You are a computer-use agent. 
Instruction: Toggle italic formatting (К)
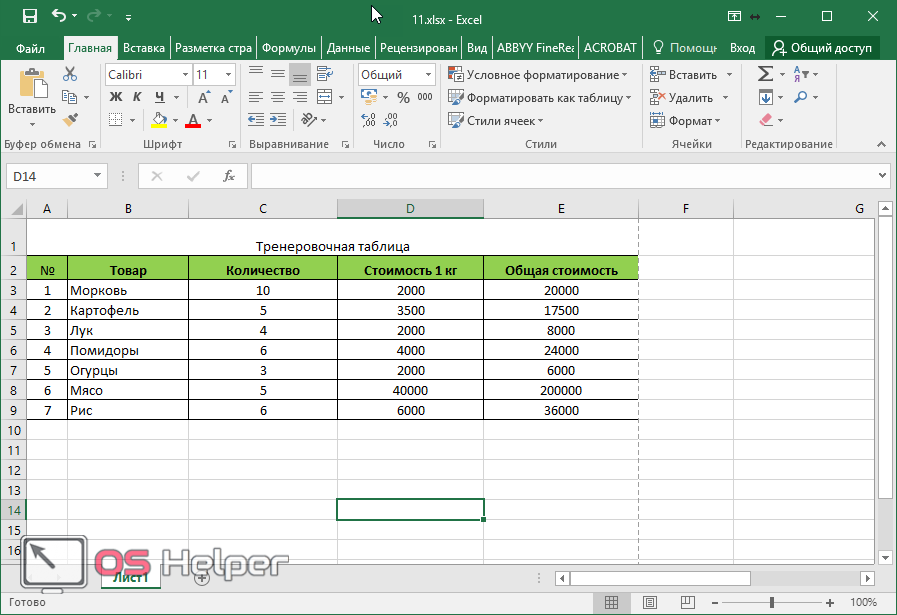click(x=136, y=98)
